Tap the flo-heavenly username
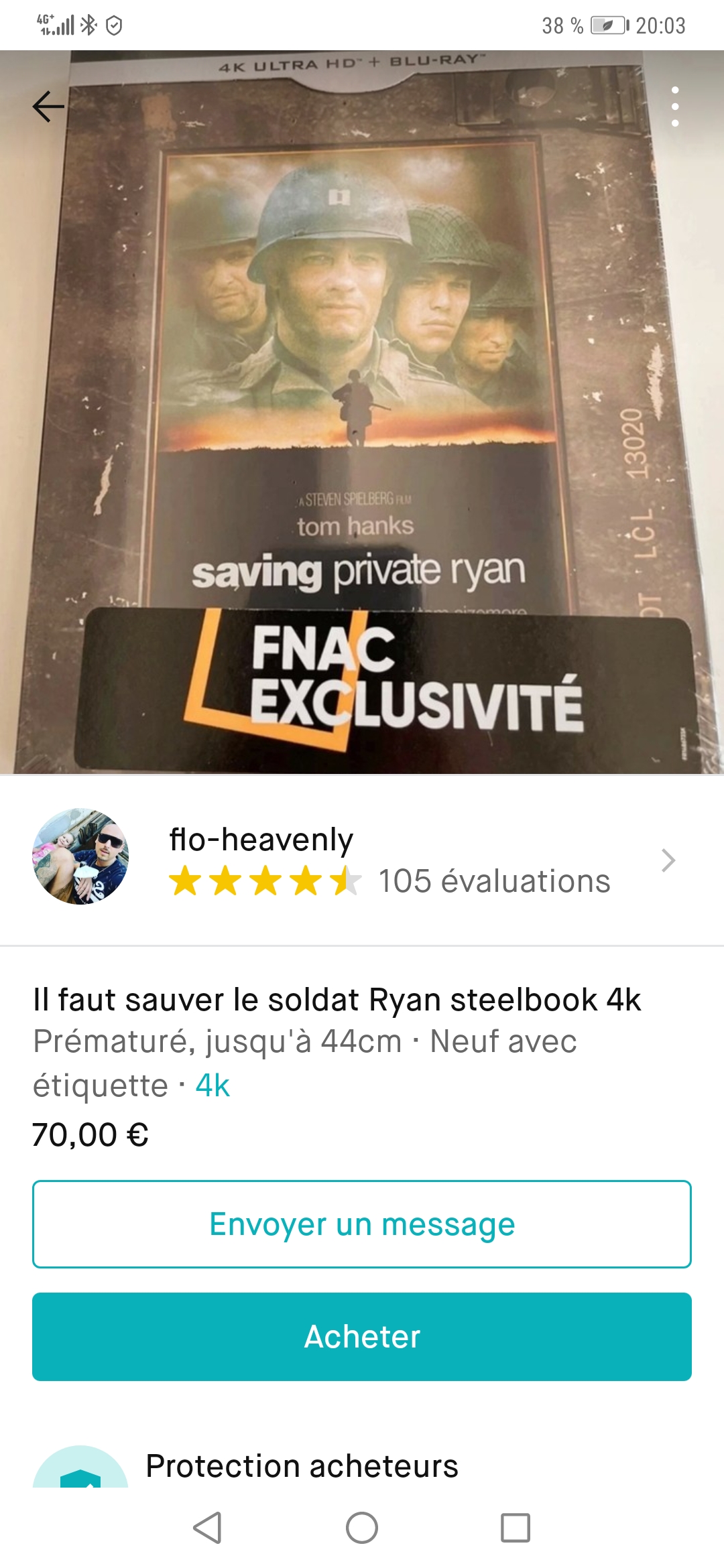The image size is (724, 1568). click(x=261, y=840)
